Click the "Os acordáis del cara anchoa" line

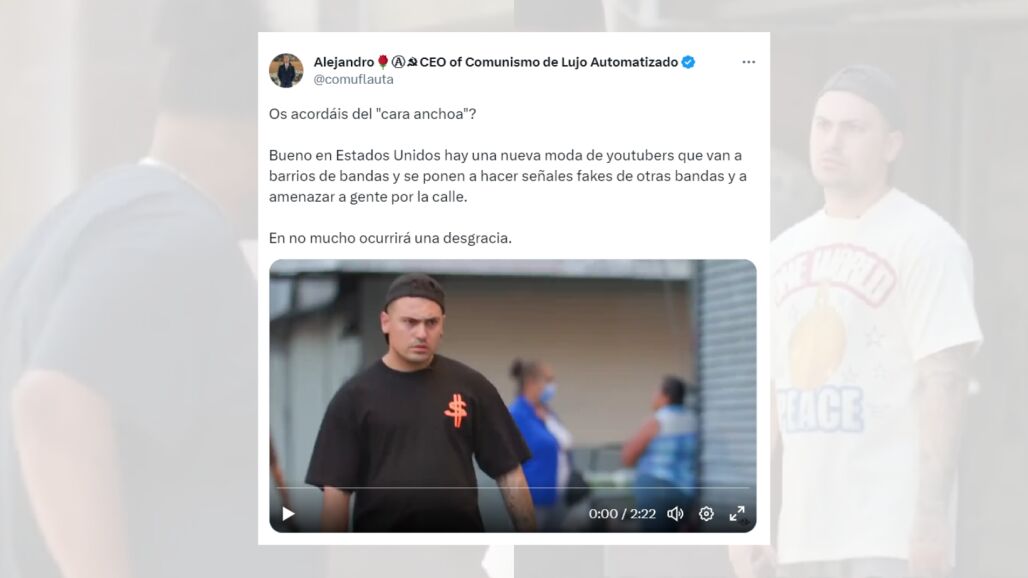(372, 114)
